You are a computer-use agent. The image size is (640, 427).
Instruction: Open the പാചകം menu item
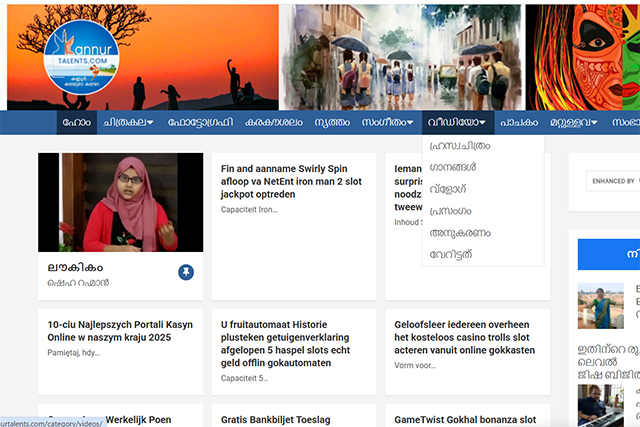pos(520,123)
